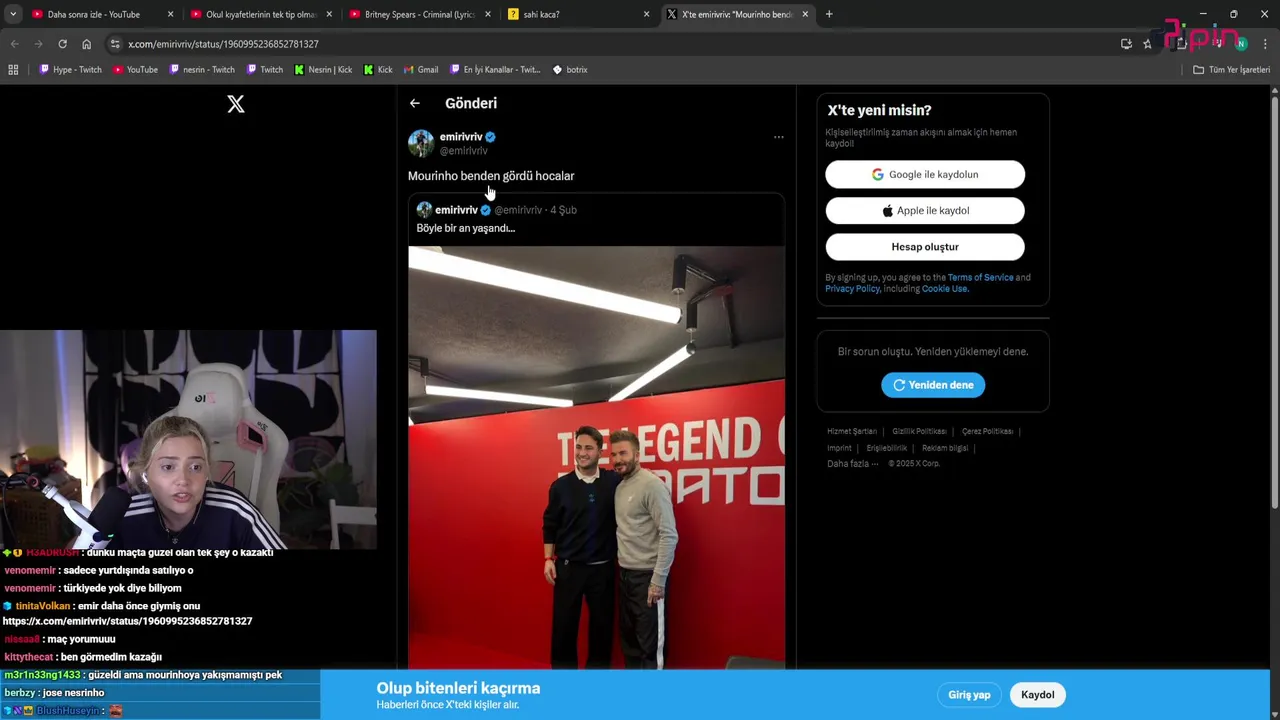This screenshot has height=720, width=1280.
Task: Open the 'Imprint' footer link
Action: click(839, 448)
